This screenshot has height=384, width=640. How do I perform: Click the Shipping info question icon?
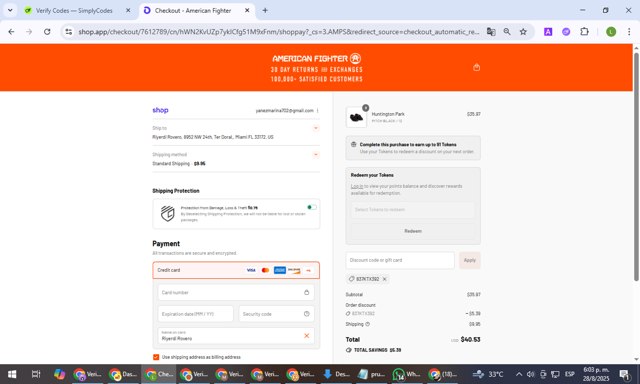[x=367, y=324]
